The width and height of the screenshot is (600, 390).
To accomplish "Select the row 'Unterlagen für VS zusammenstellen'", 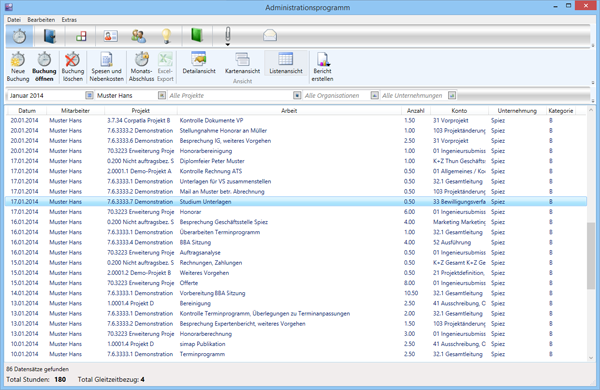I will coord(296,181).
